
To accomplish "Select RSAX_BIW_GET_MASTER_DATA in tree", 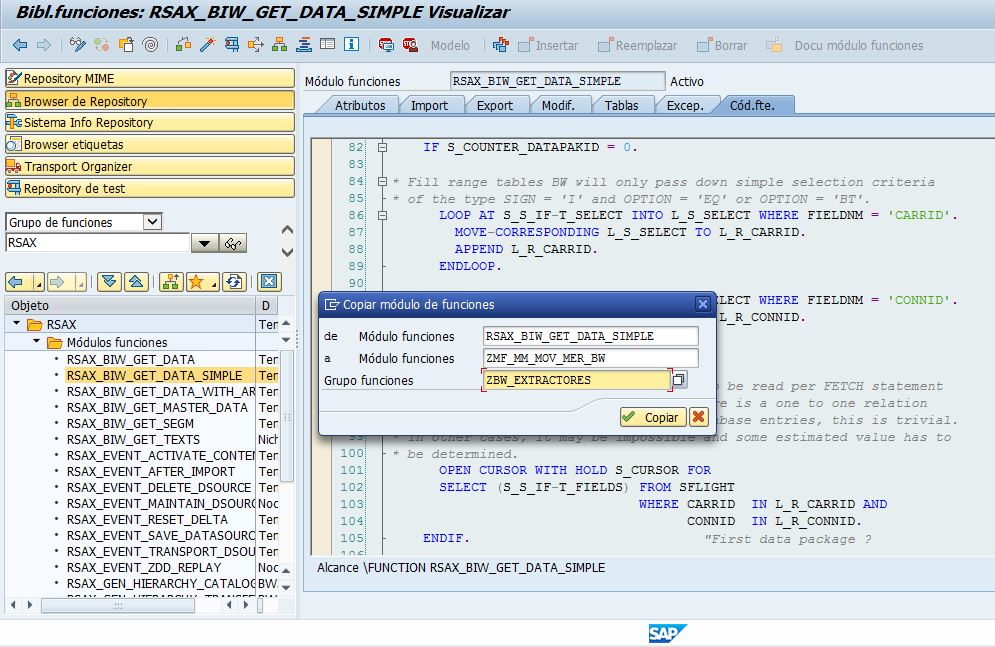I will pyautogui.click(x=157, y=407).
